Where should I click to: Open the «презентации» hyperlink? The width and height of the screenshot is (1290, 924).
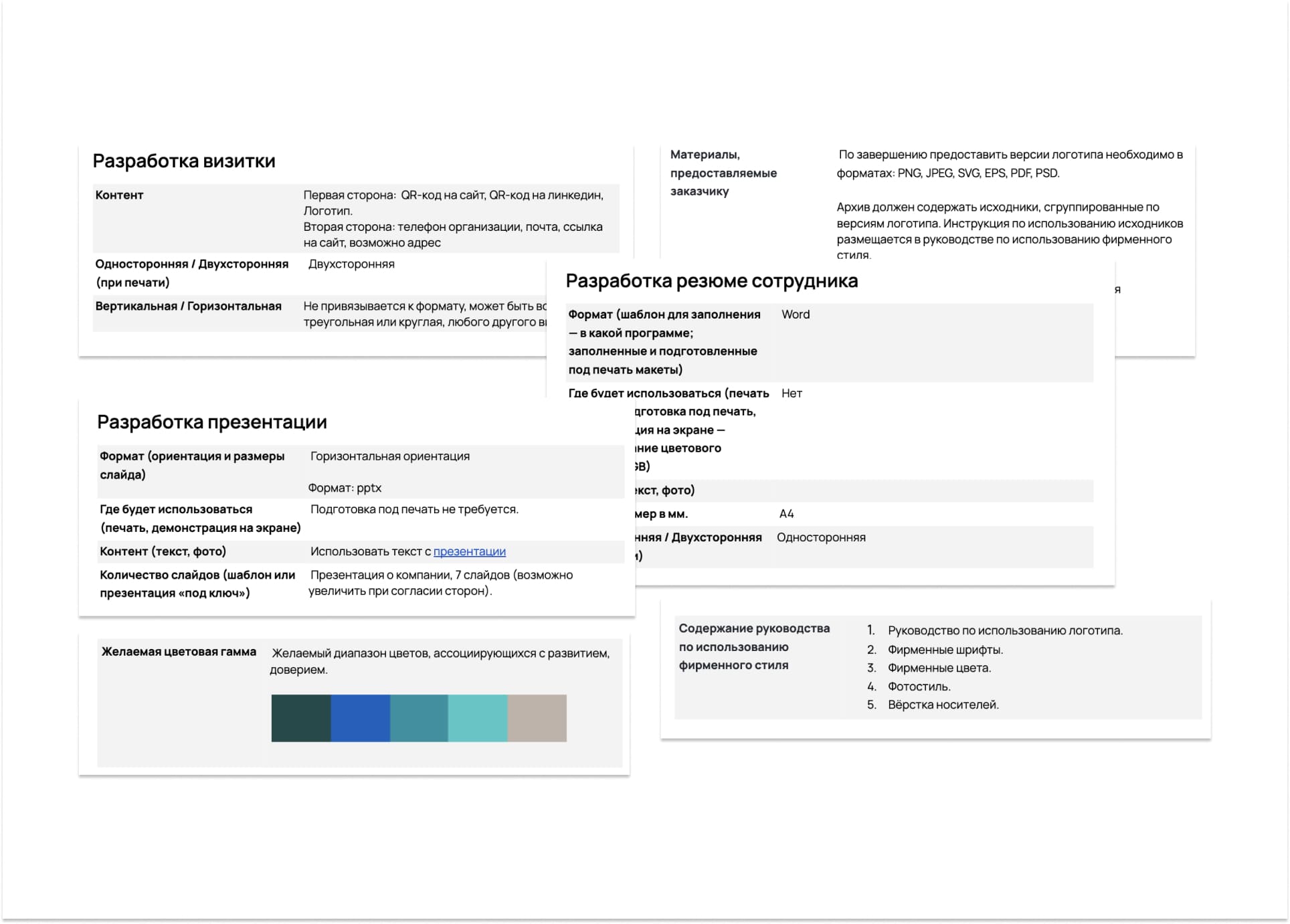(469, 551)
